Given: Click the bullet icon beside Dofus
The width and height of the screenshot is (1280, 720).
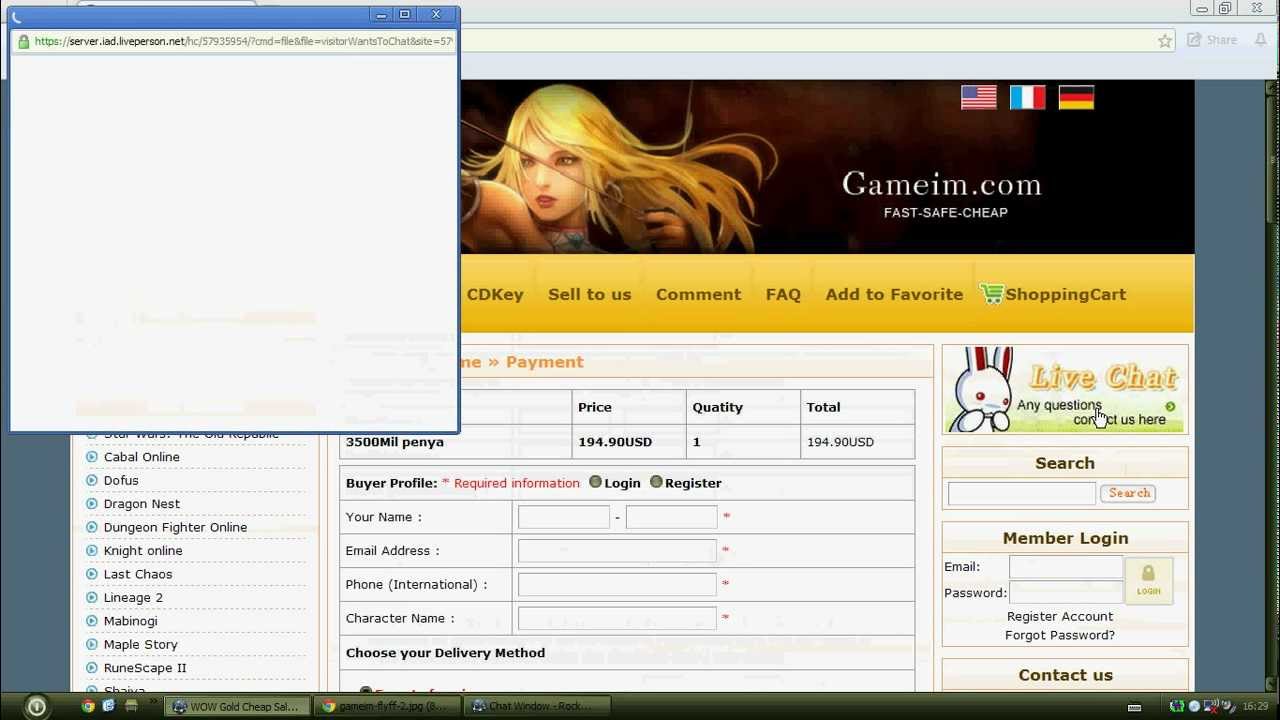Looking at the screenshot, I should pos(92,480).
